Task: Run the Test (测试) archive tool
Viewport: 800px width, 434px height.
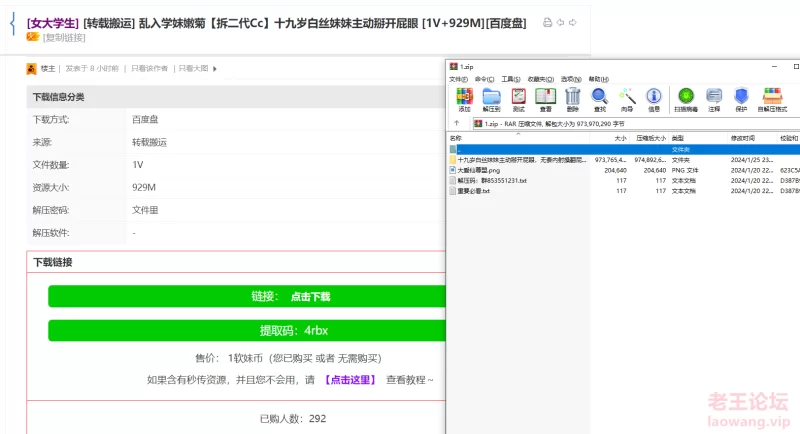Action: click(518, 98)
